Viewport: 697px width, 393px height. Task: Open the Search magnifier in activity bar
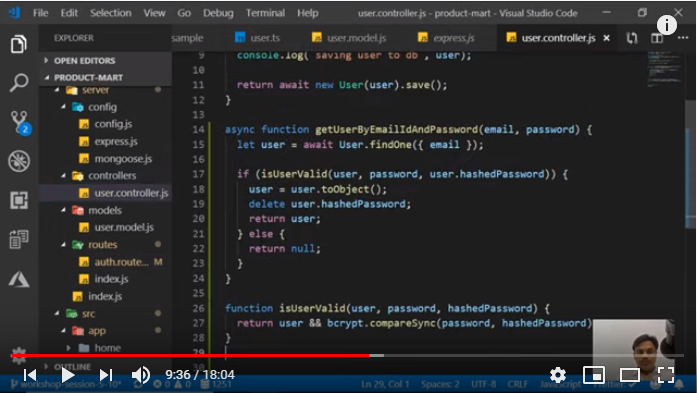(x=19, y=82)
